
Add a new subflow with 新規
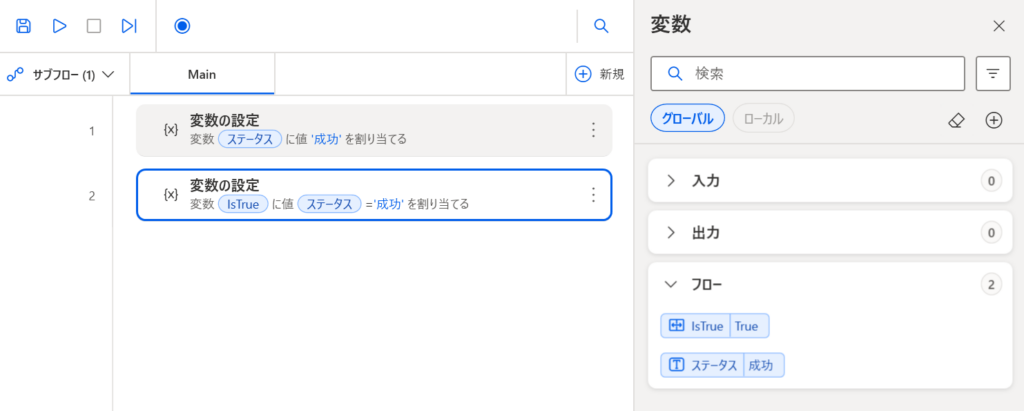[x=600, y=74]
